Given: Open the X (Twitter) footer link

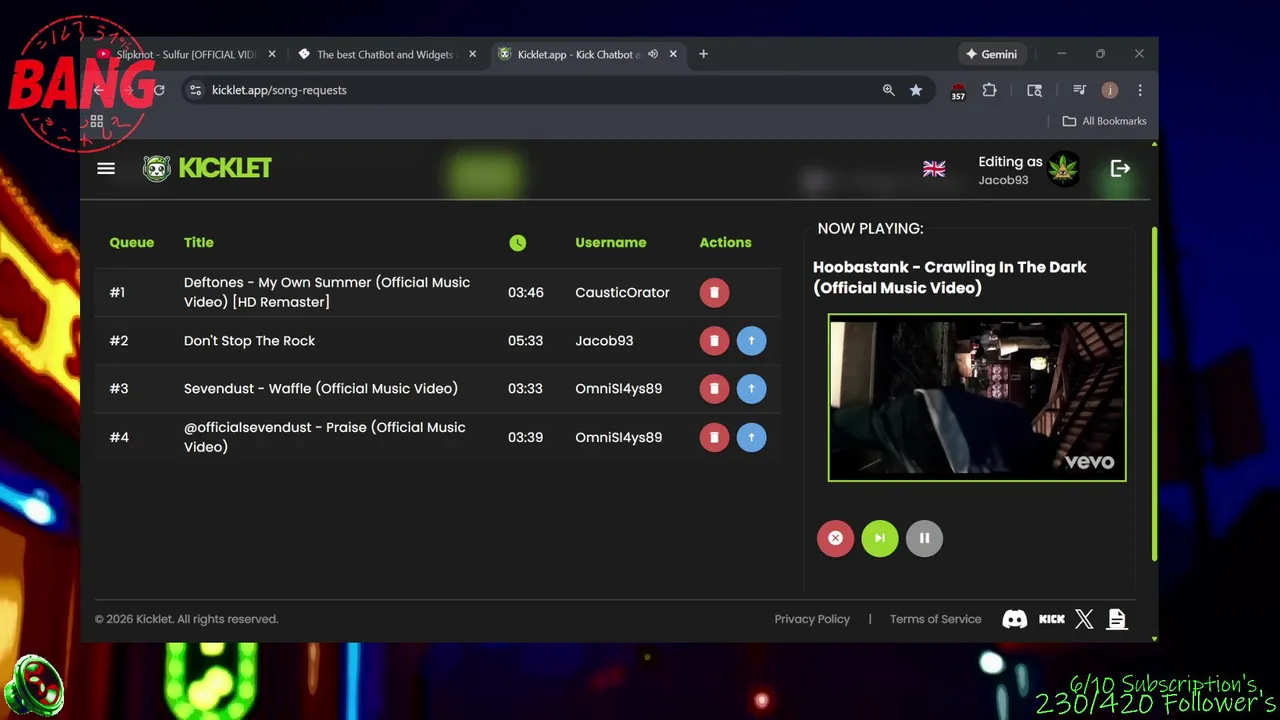Looking at the screenshot, I should tap(1084, 619).
